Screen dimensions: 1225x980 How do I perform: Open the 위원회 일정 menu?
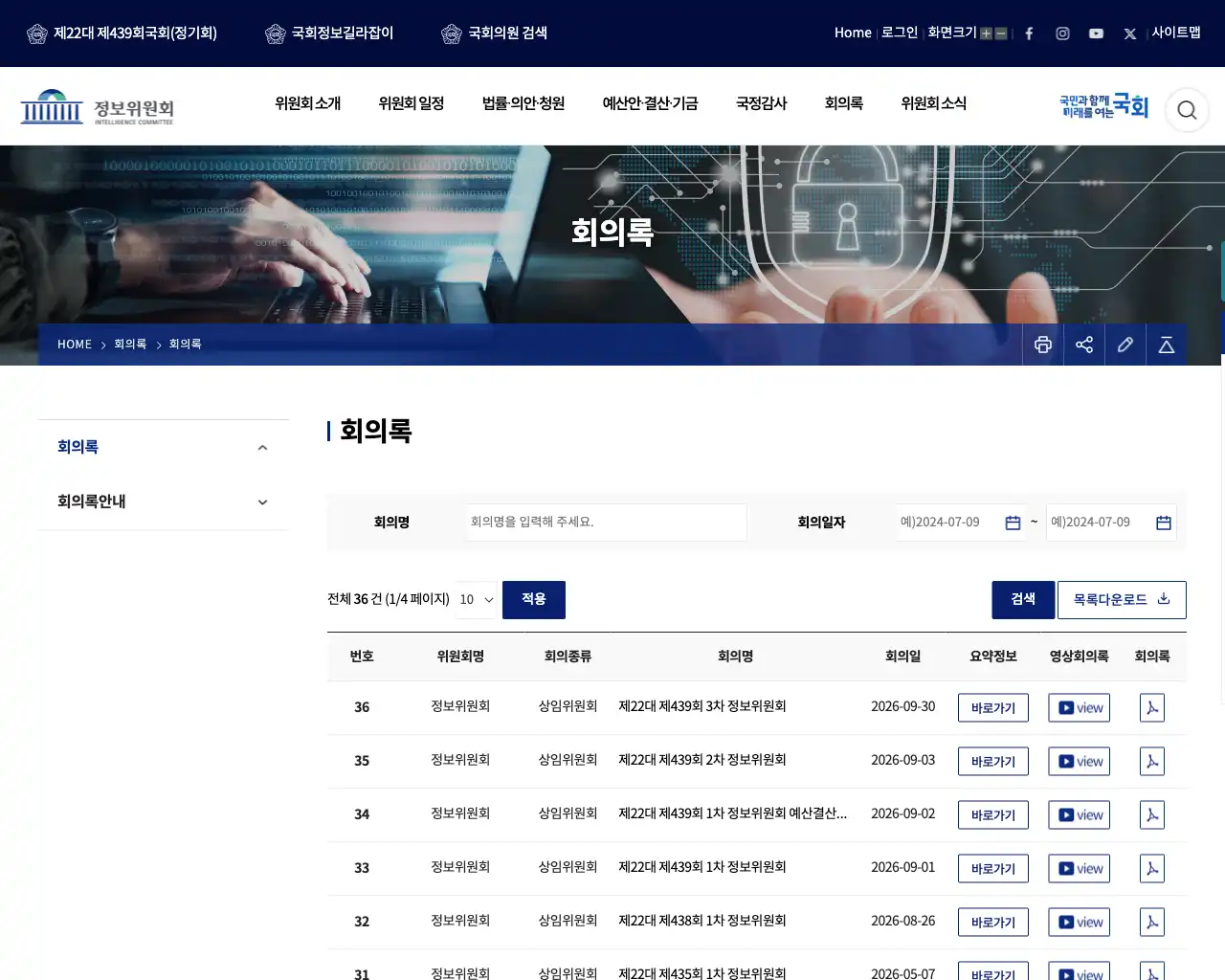pos(412,103)
